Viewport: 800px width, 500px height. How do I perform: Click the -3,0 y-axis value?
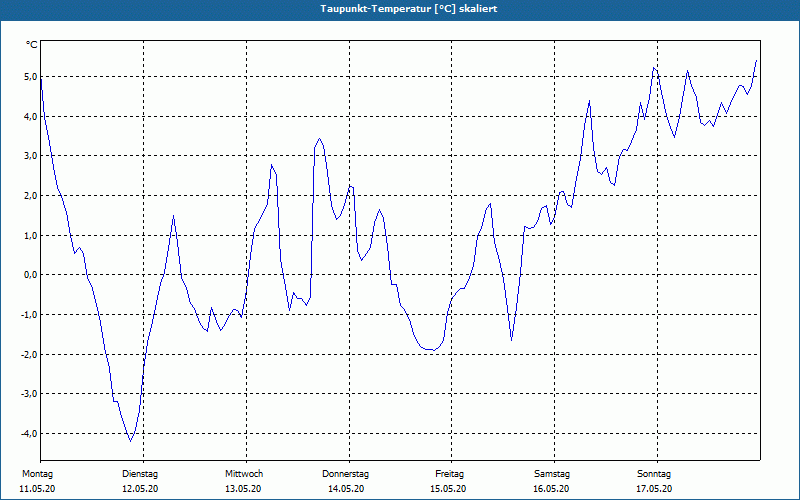coord(29,394)
